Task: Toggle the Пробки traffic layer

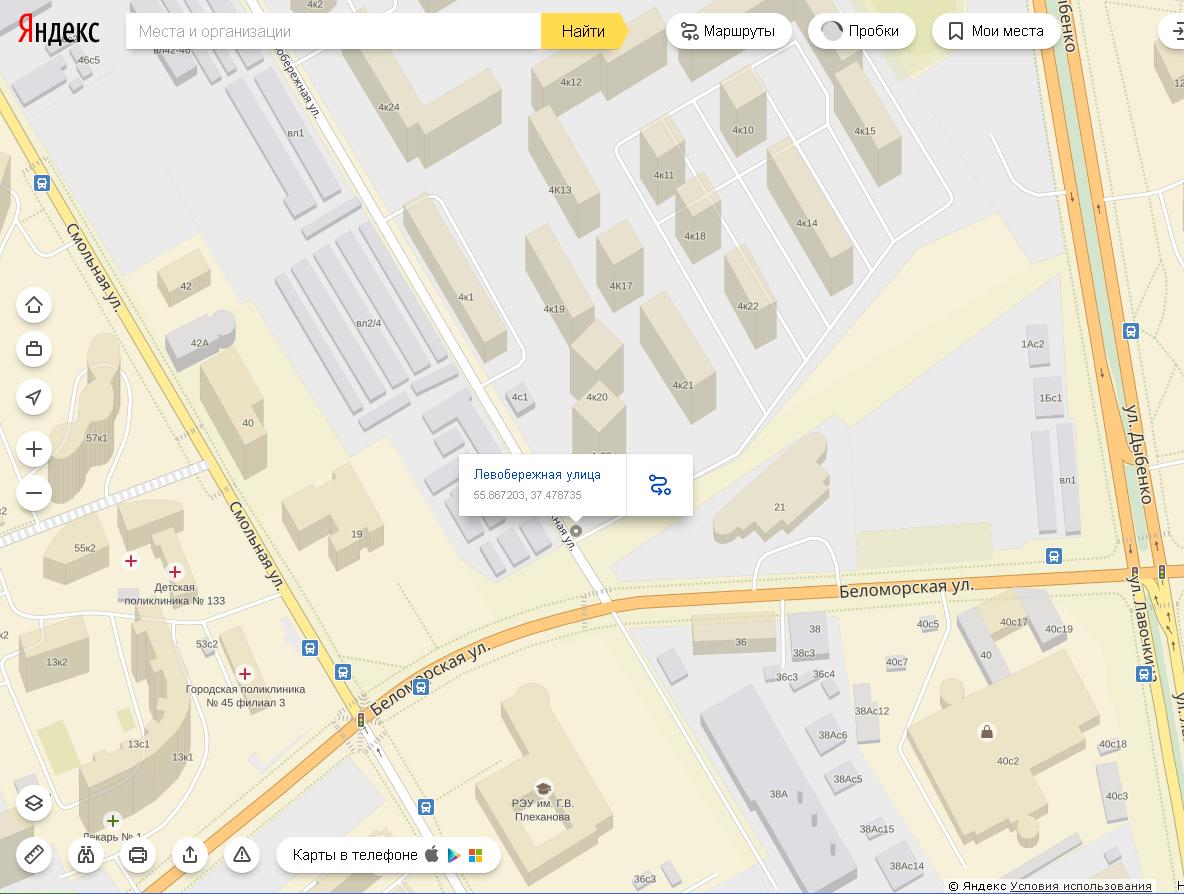Action: pyautogui.click(x=861, y=31)
